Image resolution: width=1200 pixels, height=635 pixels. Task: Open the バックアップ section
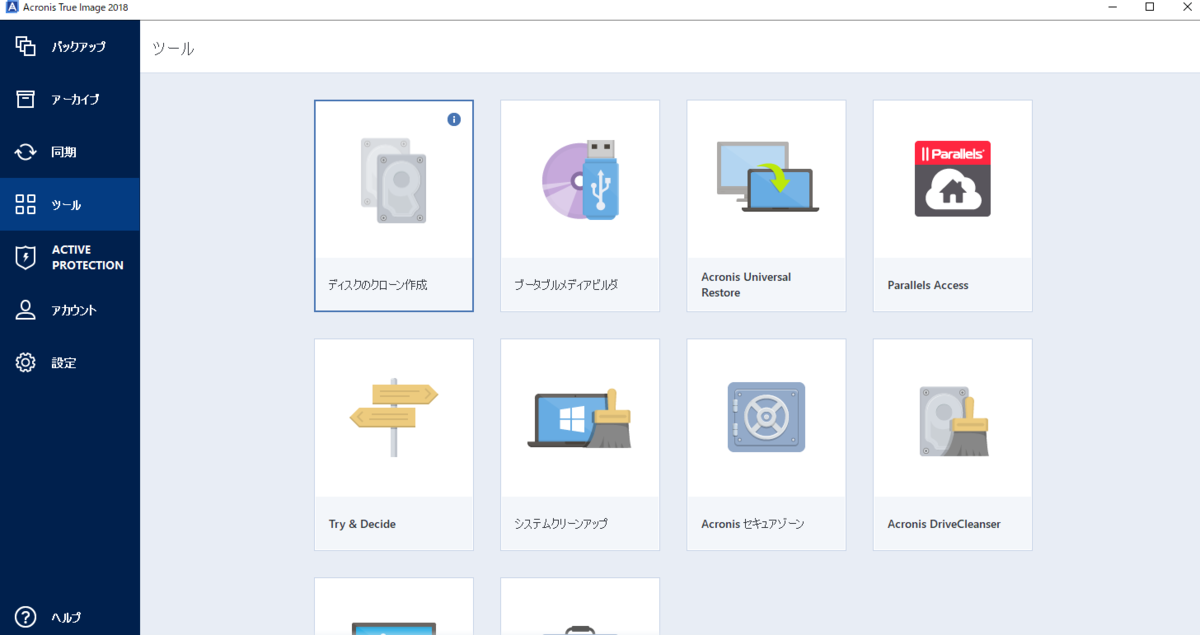click(79, 47)
